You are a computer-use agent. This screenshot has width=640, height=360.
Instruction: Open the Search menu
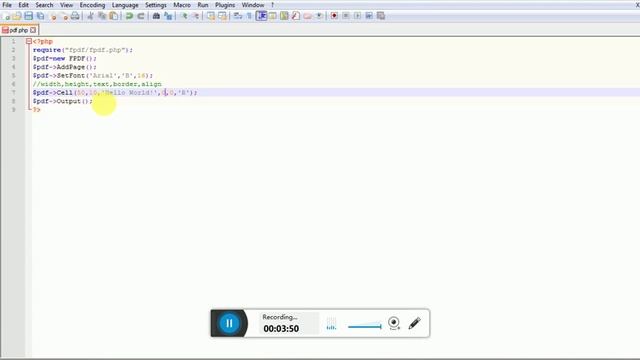pos(44,5)
